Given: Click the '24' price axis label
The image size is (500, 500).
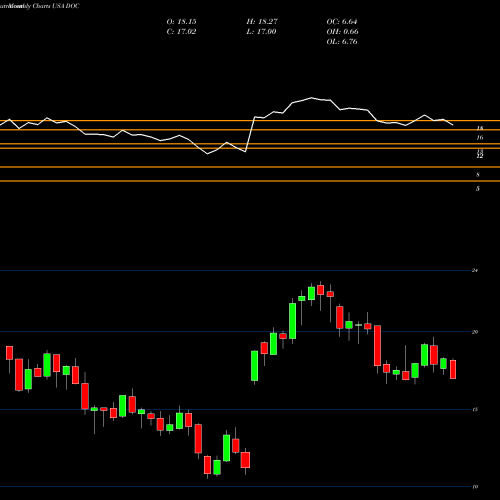Looking at the screenshot, I should [x=475, y=270].
